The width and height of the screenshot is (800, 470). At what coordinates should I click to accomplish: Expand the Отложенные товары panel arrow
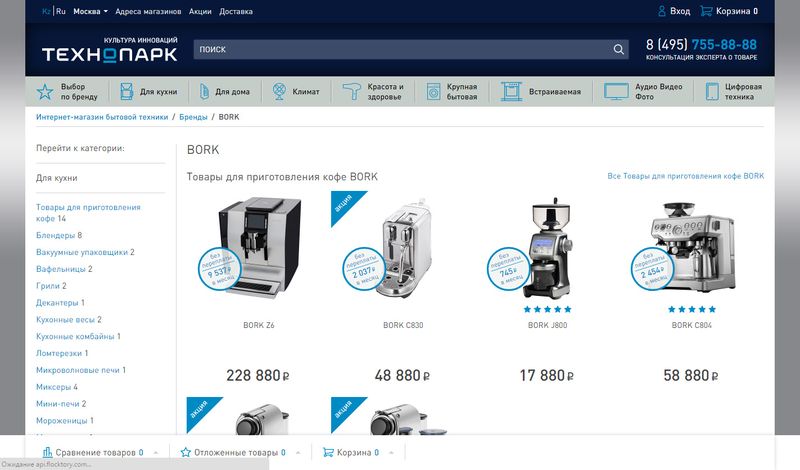pos(298,453)
